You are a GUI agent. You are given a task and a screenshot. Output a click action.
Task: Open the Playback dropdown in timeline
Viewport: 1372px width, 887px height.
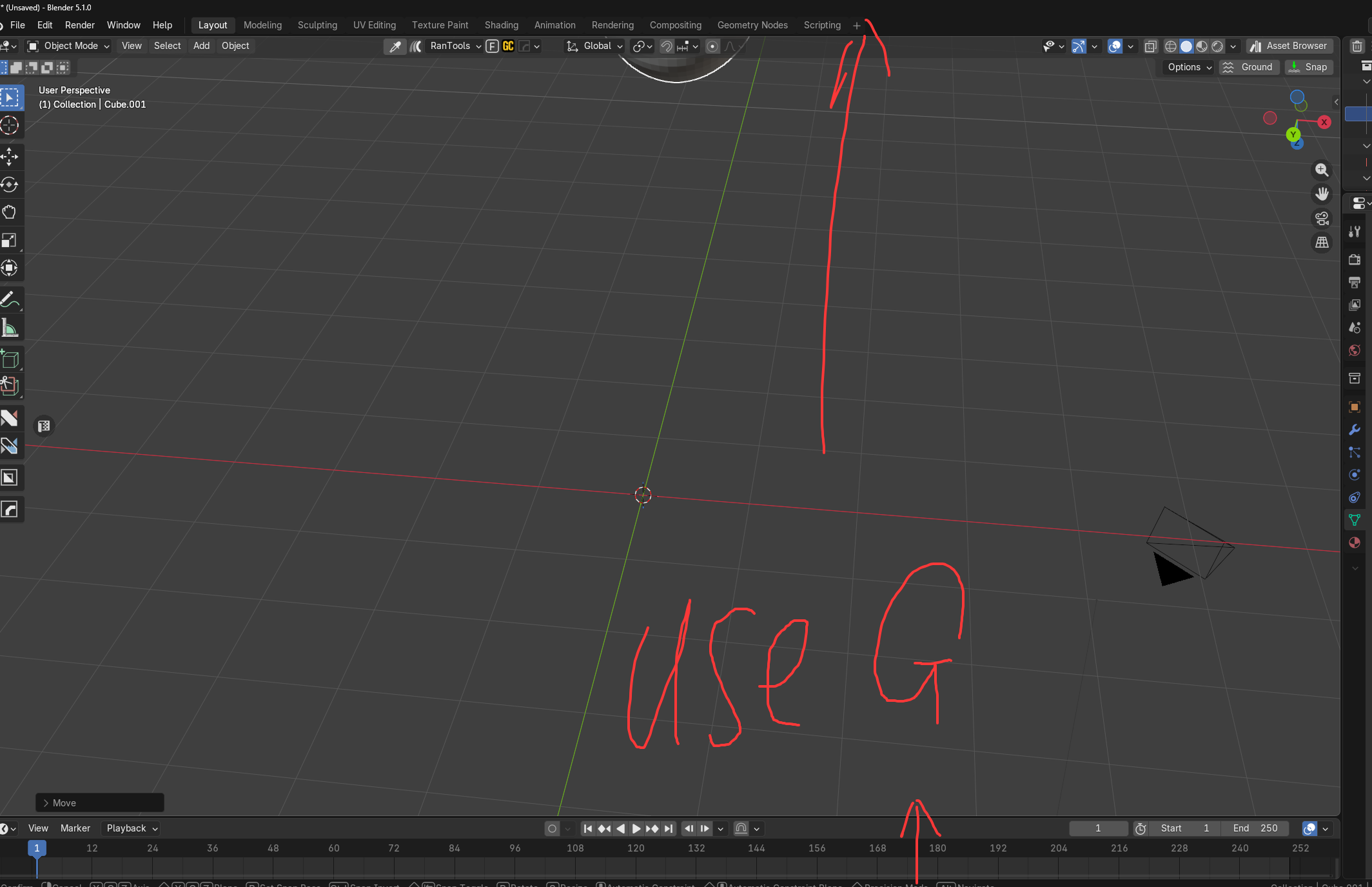[132, 828]
